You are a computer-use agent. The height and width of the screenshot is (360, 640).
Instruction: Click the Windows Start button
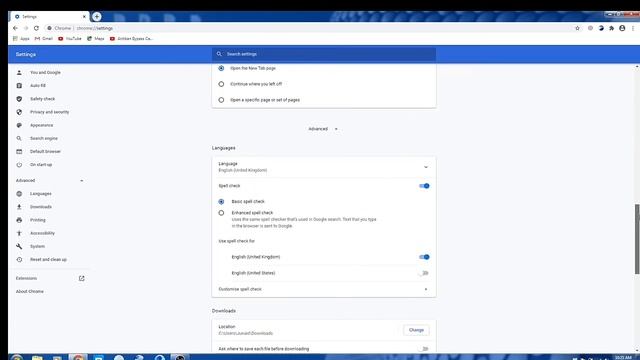pyautogui.click(x=17, y=358)
